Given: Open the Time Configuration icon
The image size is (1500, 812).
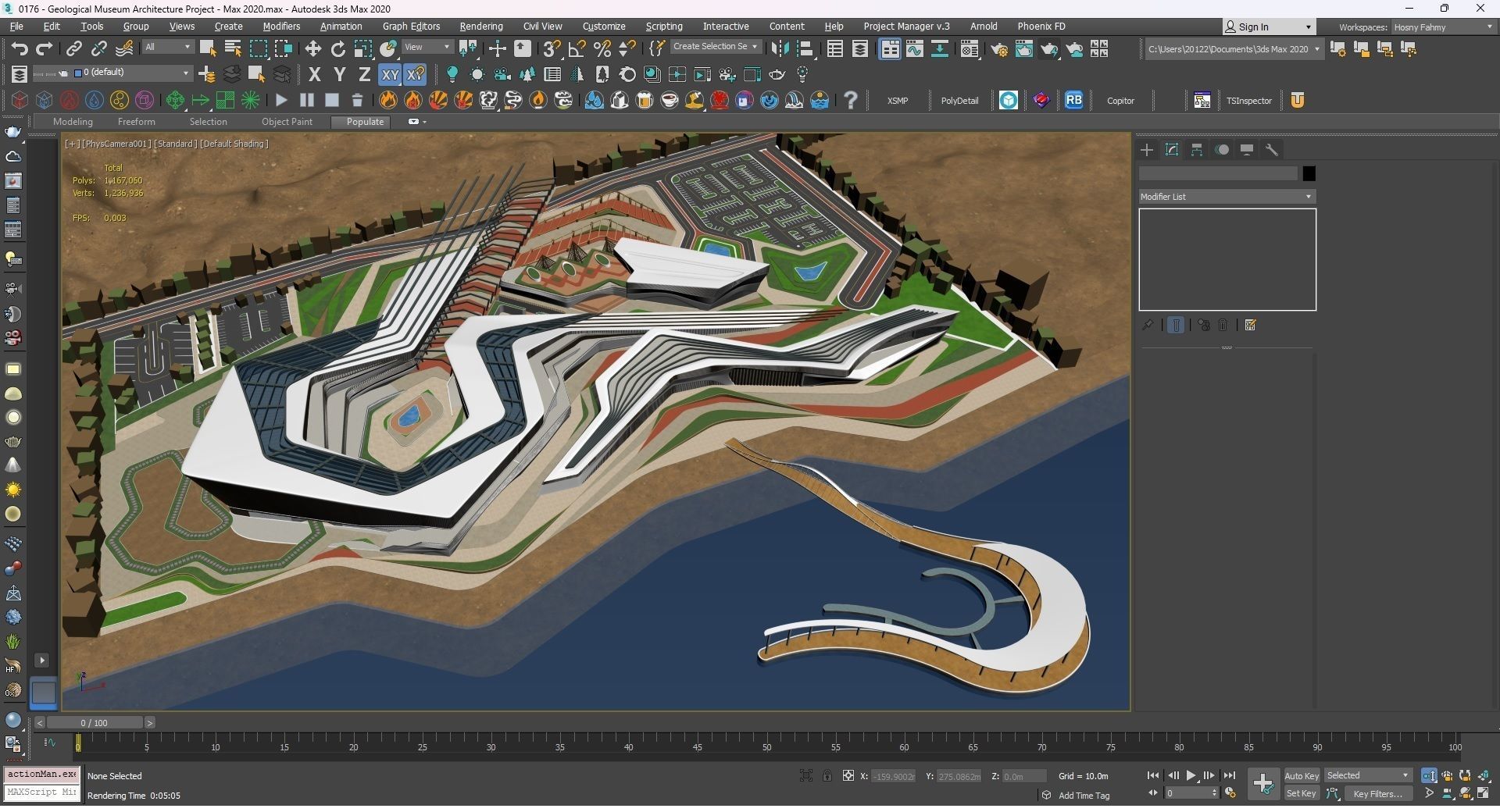Looking at the screenshot, I should point(1230,793).
